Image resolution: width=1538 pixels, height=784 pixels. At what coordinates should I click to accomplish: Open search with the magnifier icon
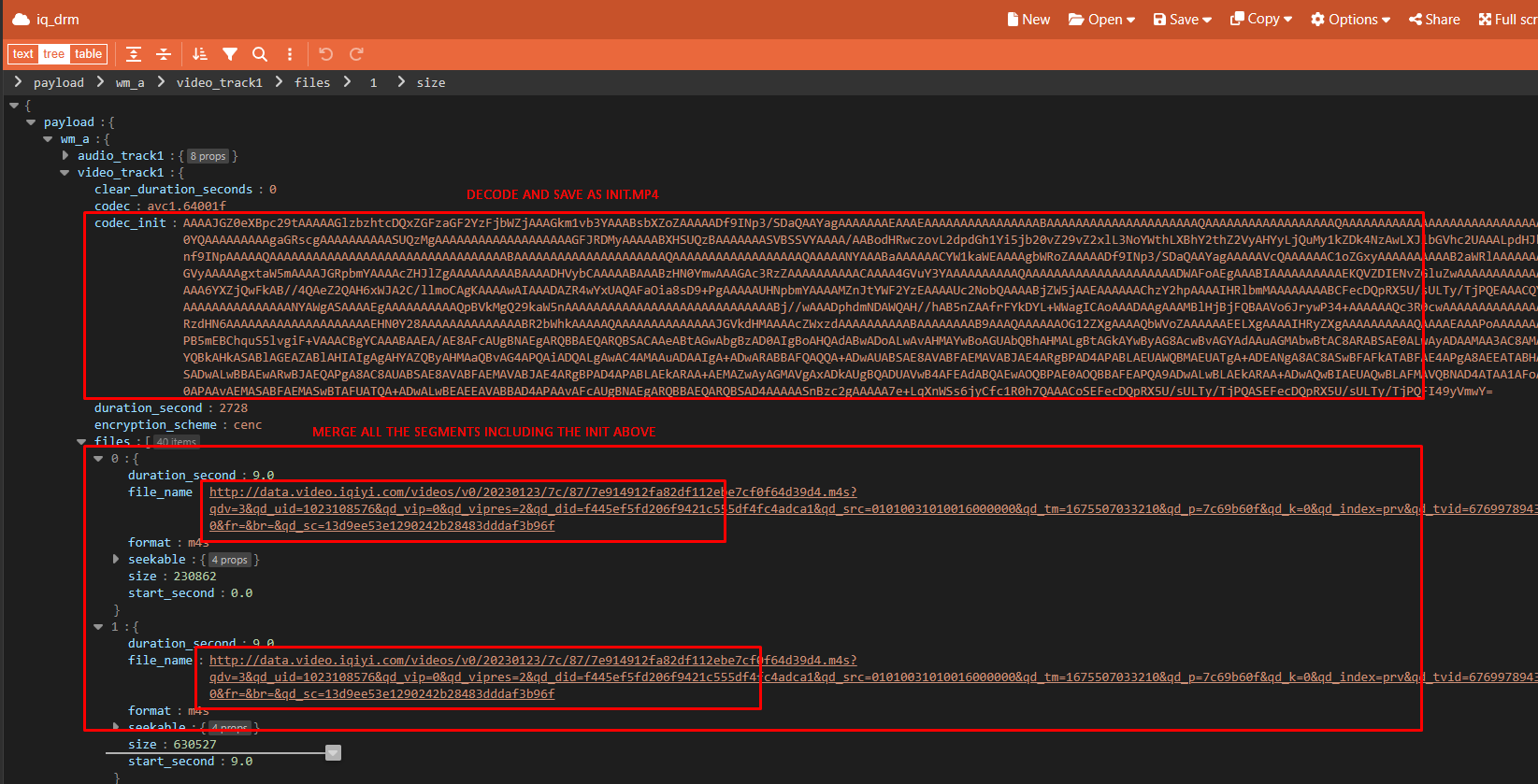(260, 54)
